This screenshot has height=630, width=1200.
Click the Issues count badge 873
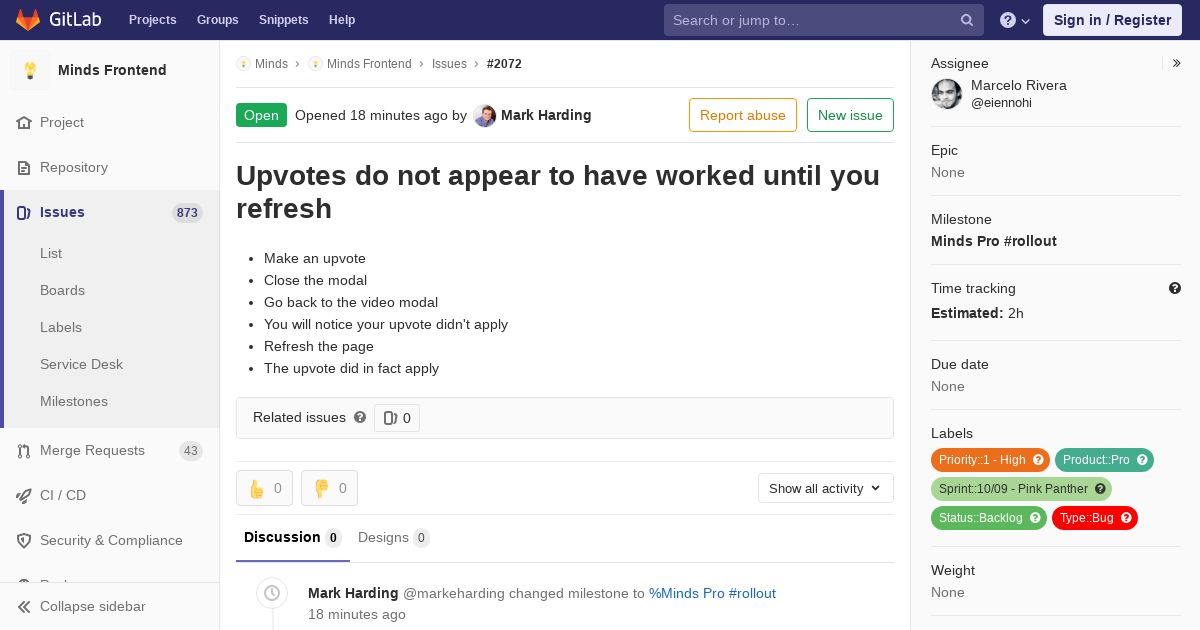(187, 213)
